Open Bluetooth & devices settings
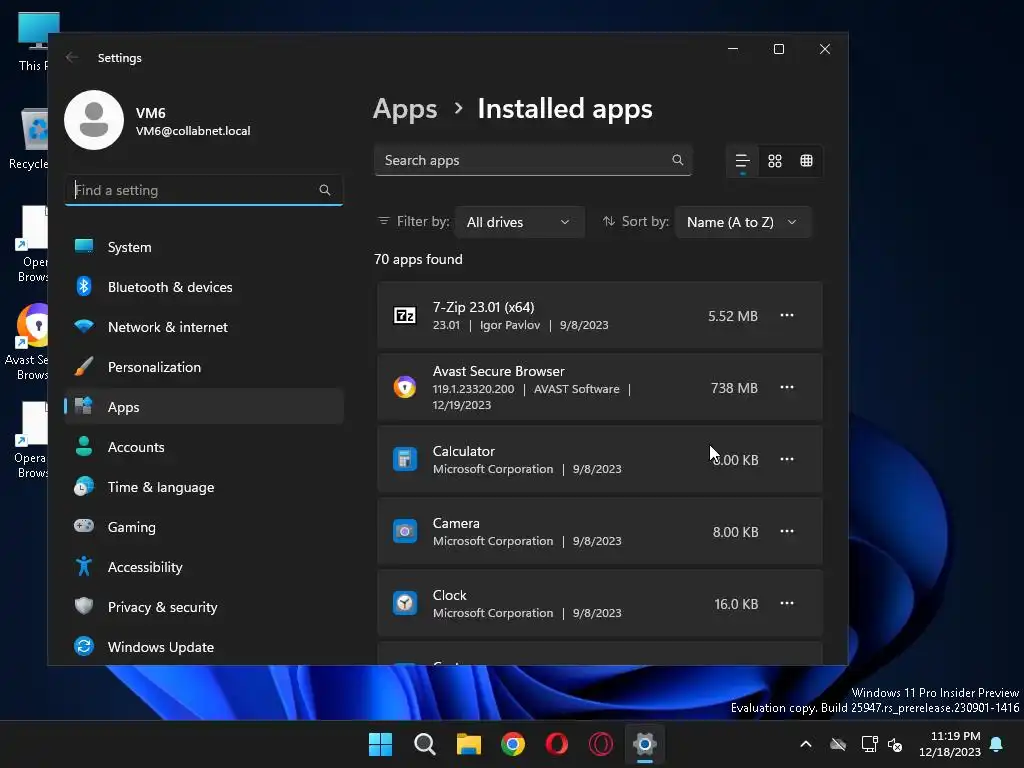 coord(204,287)
